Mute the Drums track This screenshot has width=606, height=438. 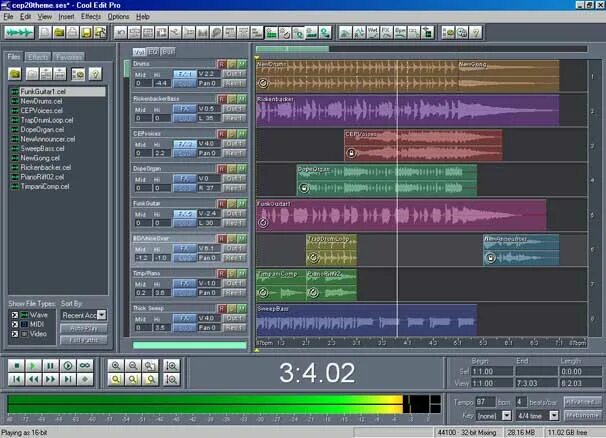pos(242,64)
